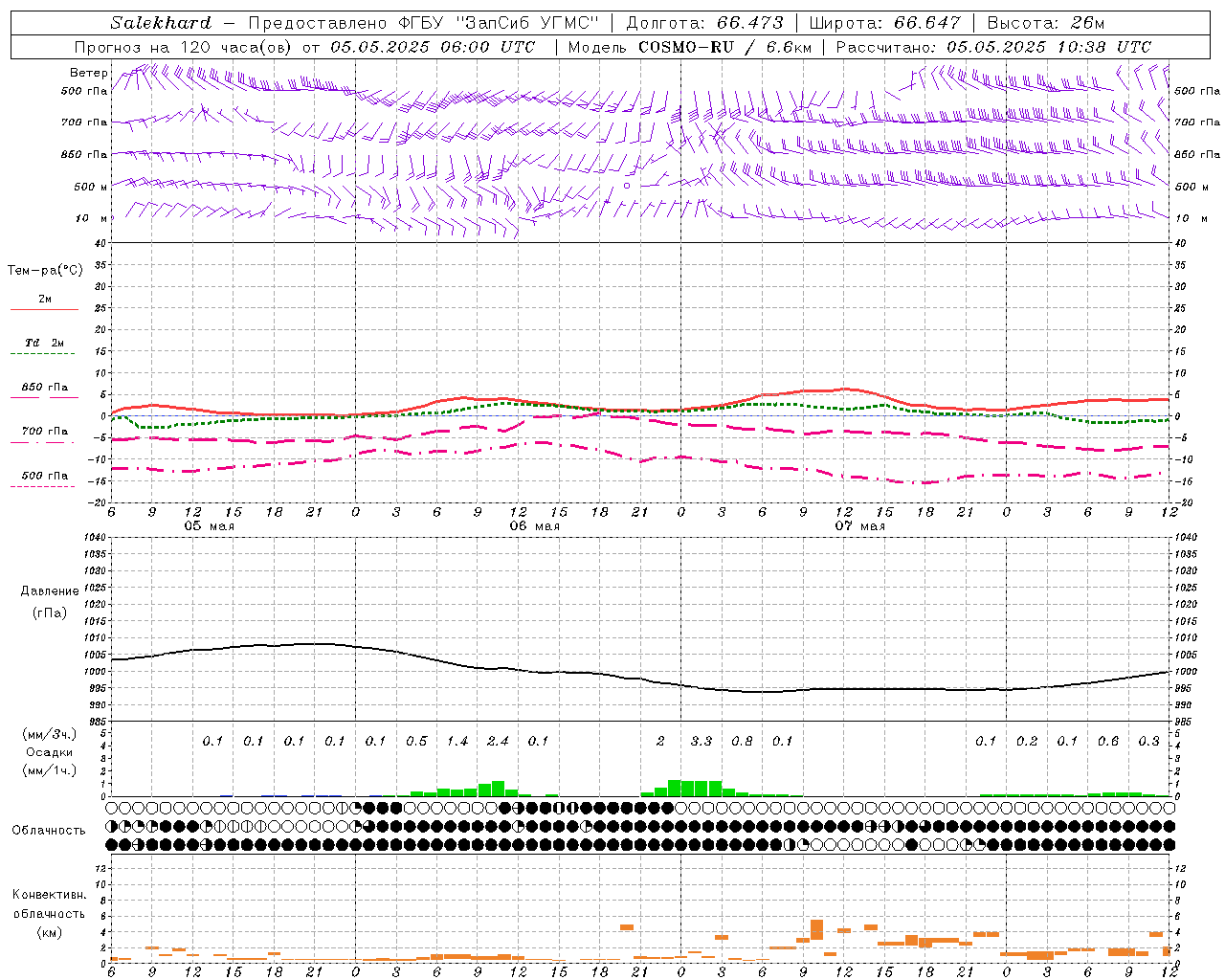Select the 3-hour precipitation value 2.4

[498, 741]
